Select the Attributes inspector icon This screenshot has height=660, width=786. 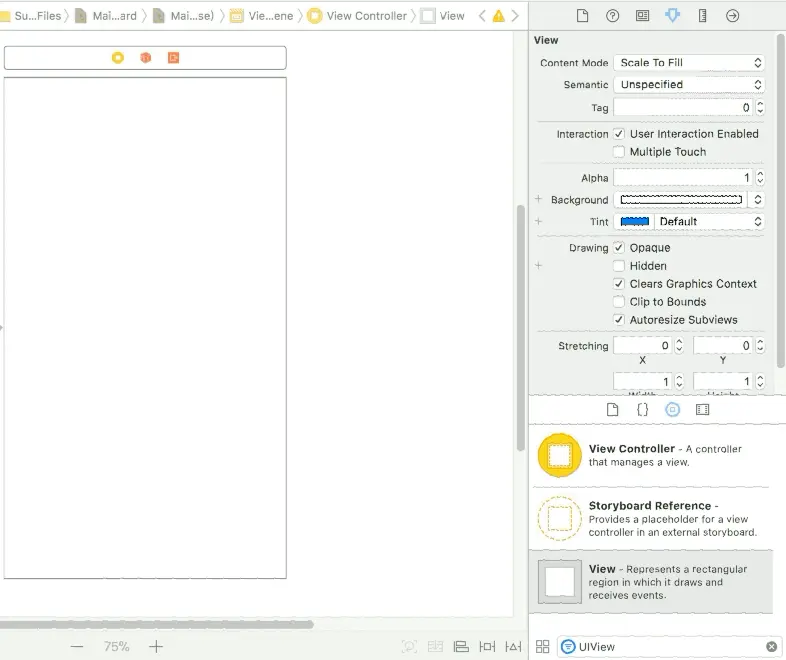click(x=672, y=16)
